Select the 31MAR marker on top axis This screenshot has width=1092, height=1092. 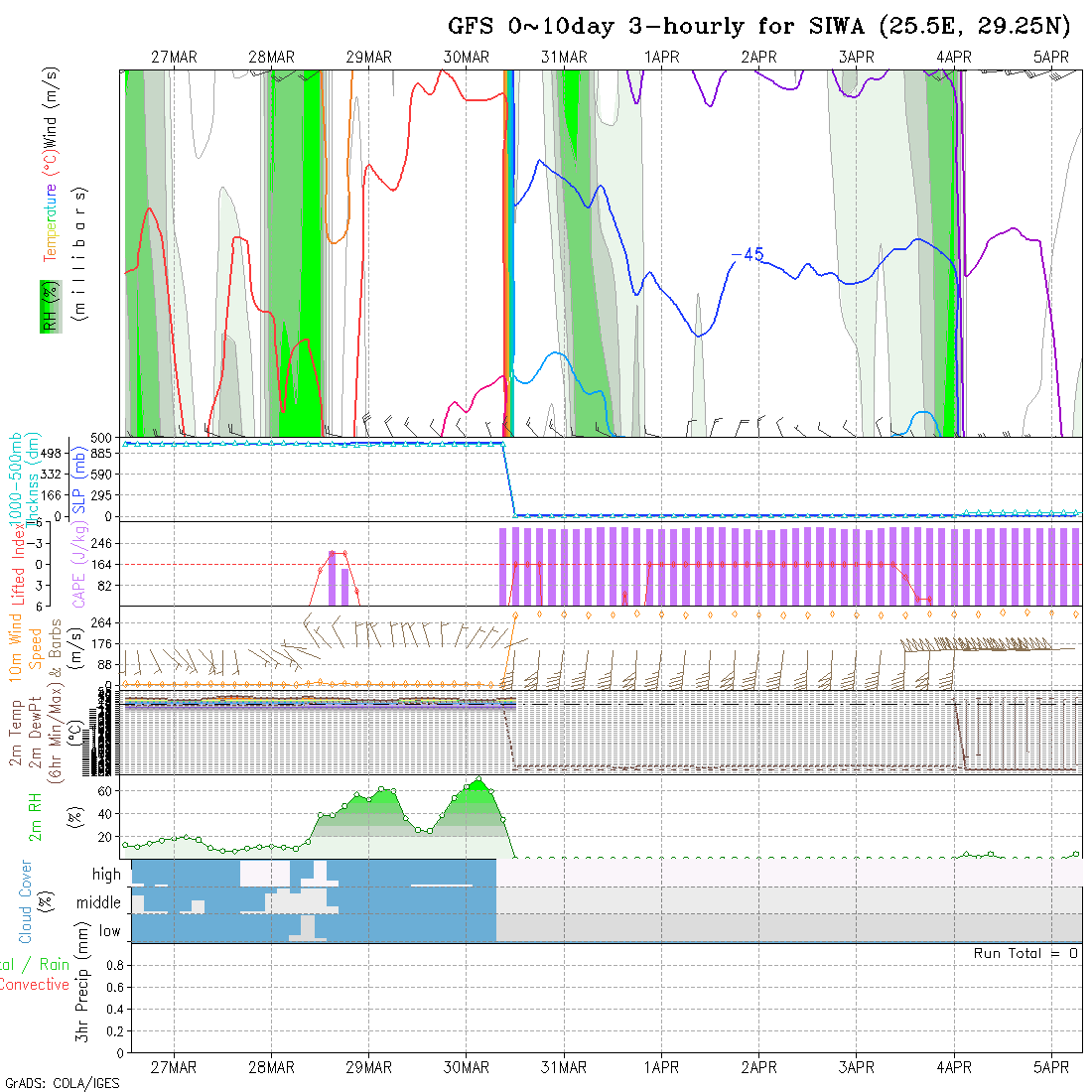[x=564, y=58]
